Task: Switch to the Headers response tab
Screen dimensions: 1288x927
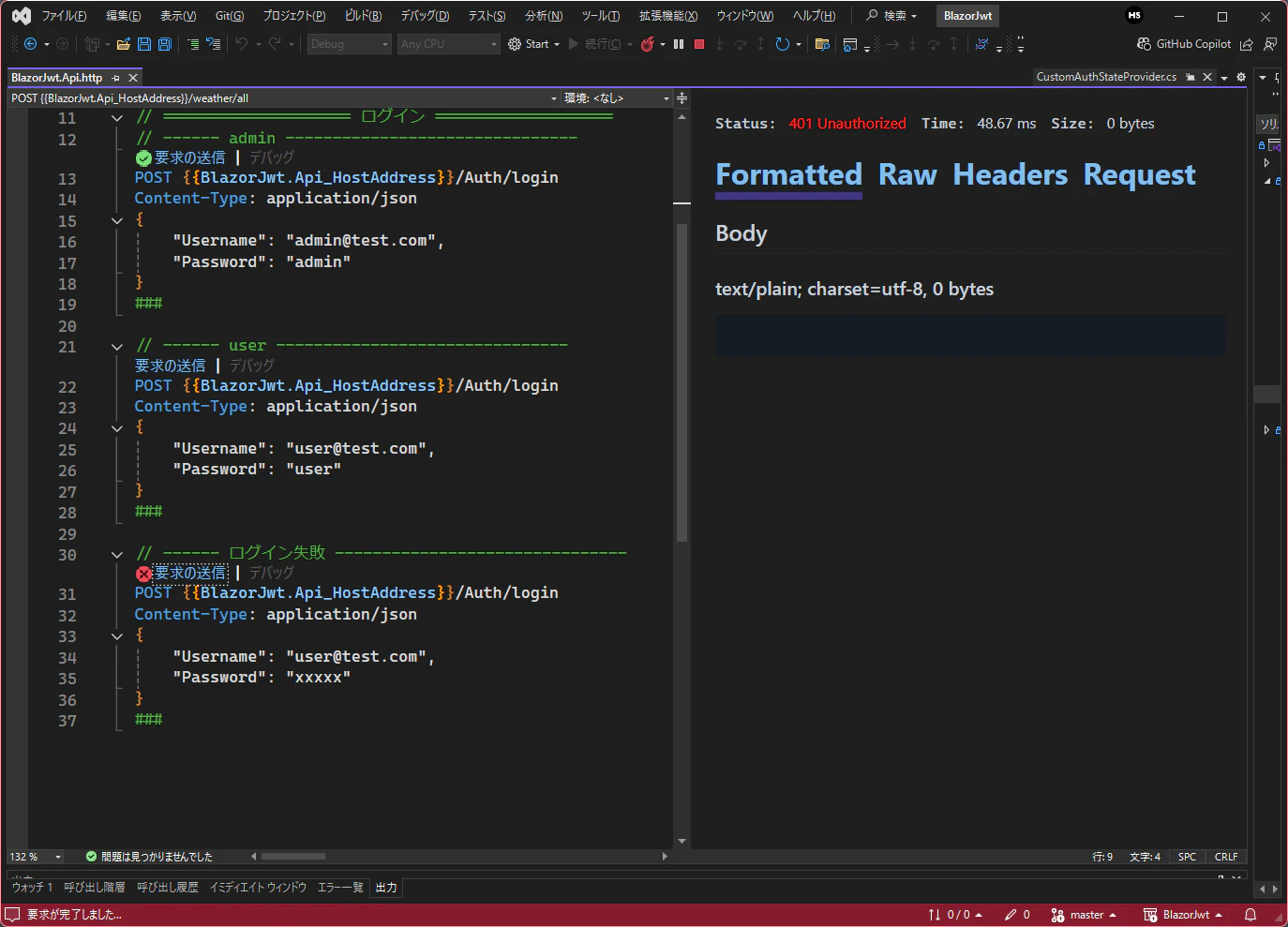Action: [1010, 175]
